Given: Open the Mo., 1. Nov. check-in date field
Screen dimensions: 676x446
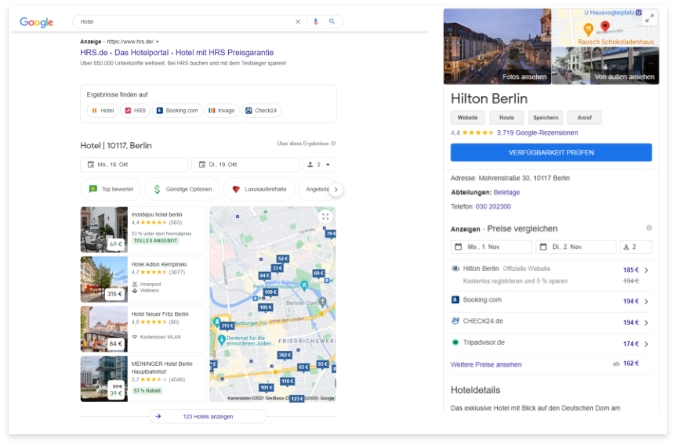Looking at the screenshot, I should click(491, 247).
